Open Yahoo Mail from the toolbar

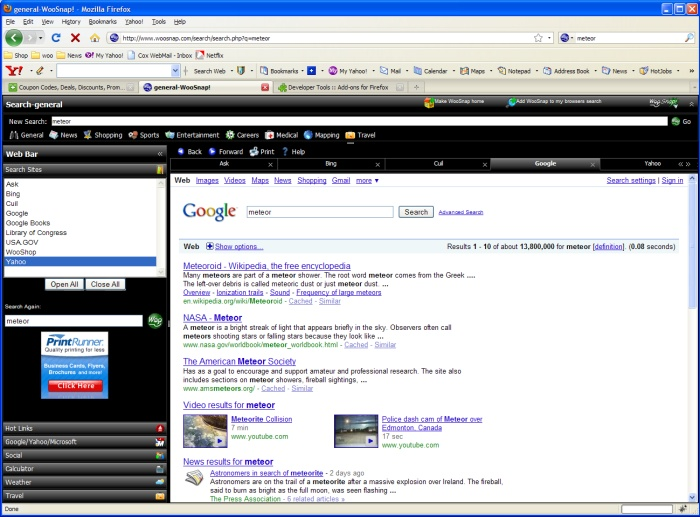390,71
